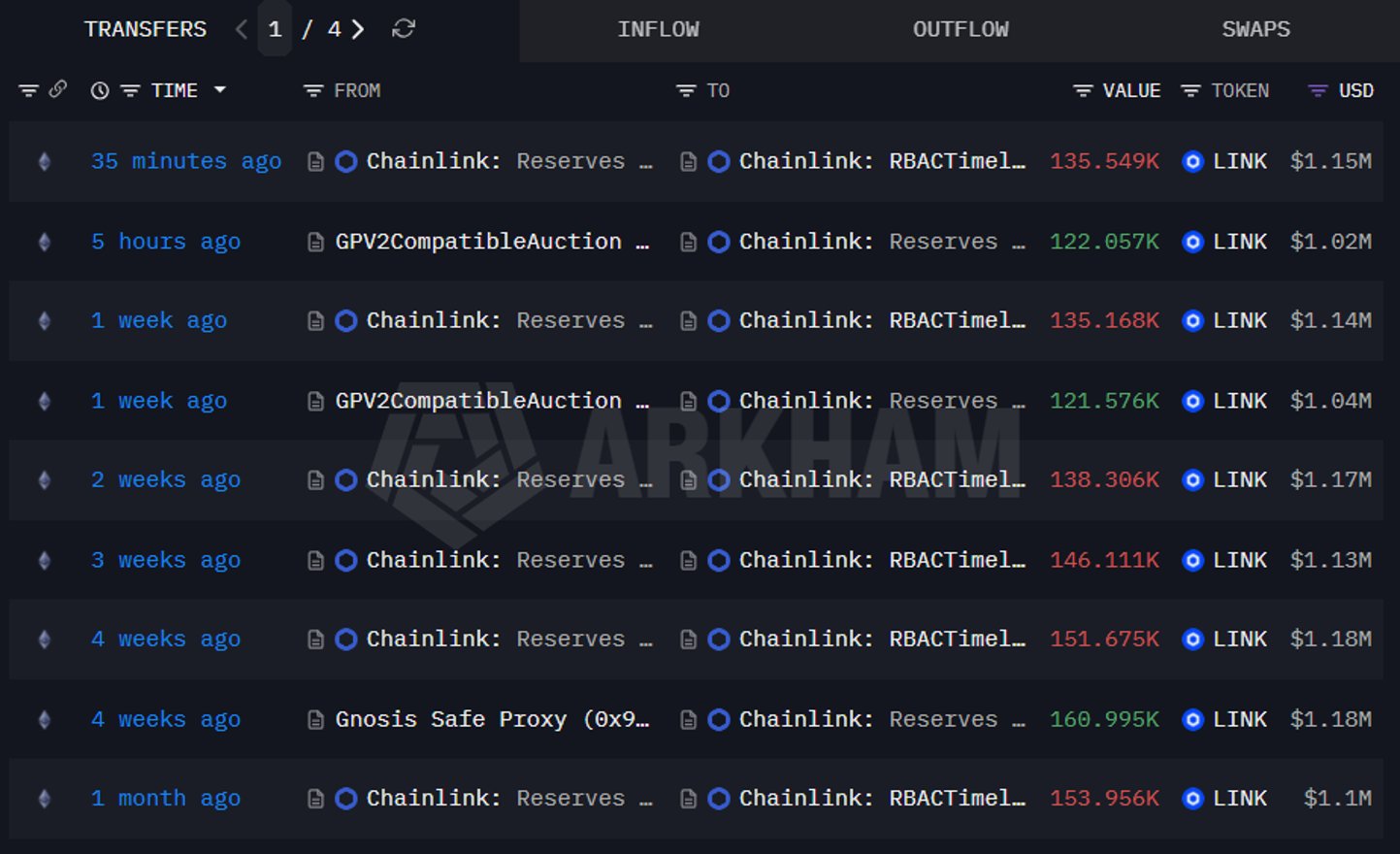Image resolution: width=1400 pixels, height=854 pixels.
Task: Open the '35 minutes ago' transaction link
Action: [x=186, y=161]
